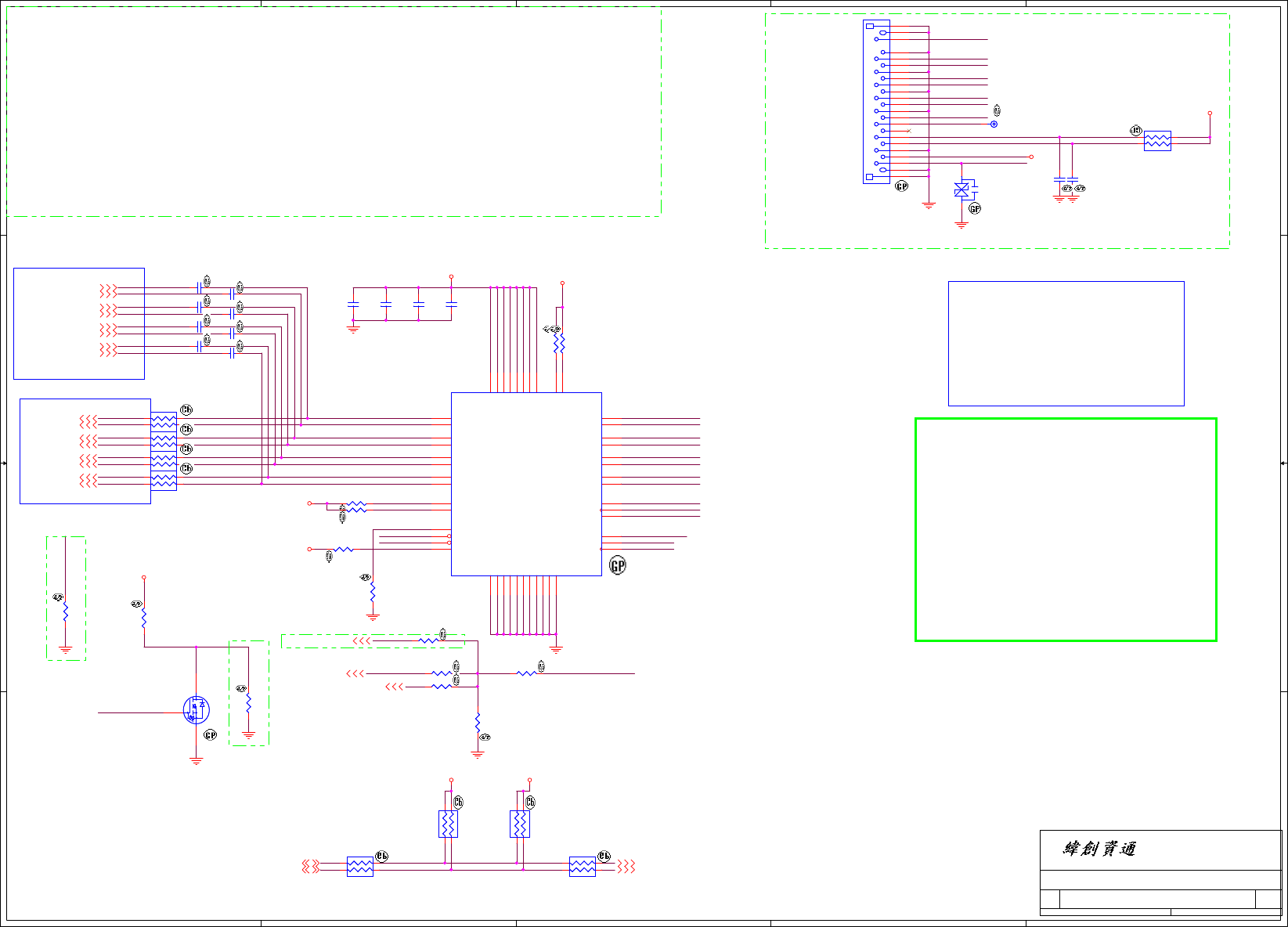Screen dimensions: 1288x927
Task: Select the MOSFET transistor symbol
Action: [x=196, y=710]
